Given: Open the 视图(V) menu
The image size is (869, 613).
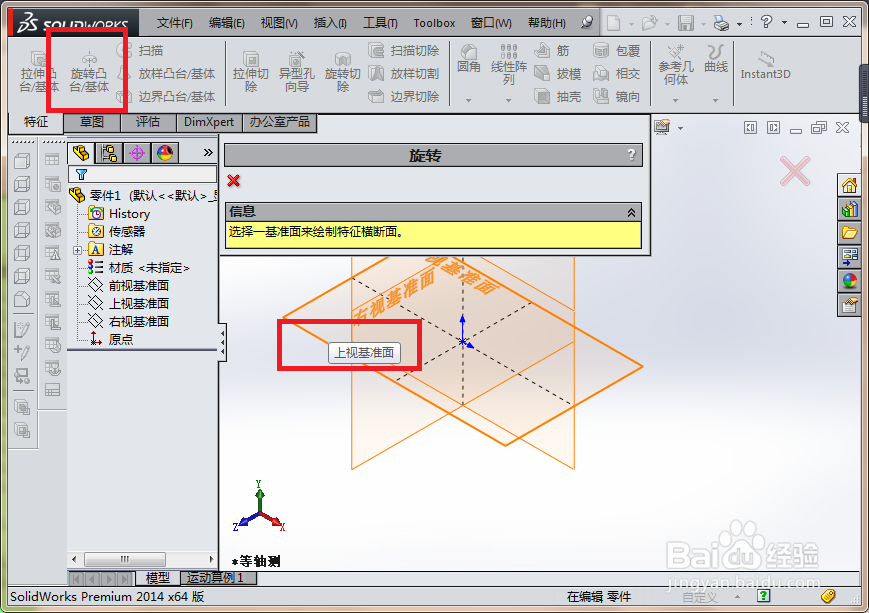Looking at the screenshot, I should click(279, 23).
